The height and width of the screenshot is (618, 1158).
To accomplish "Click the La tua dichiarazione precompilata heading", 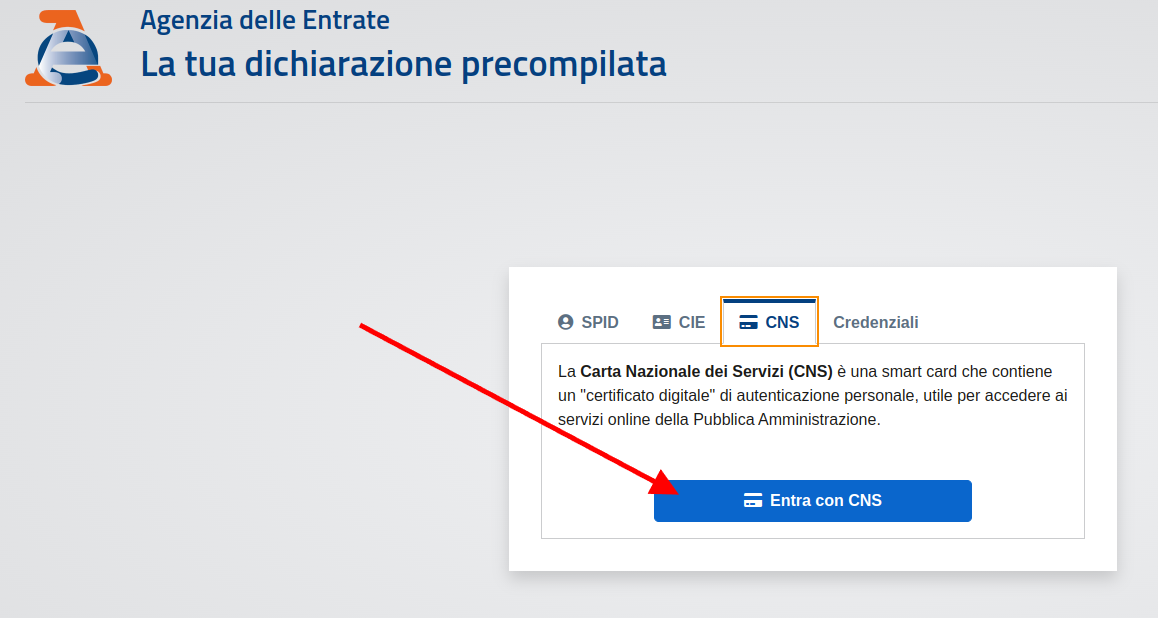I will coord(403,63).
